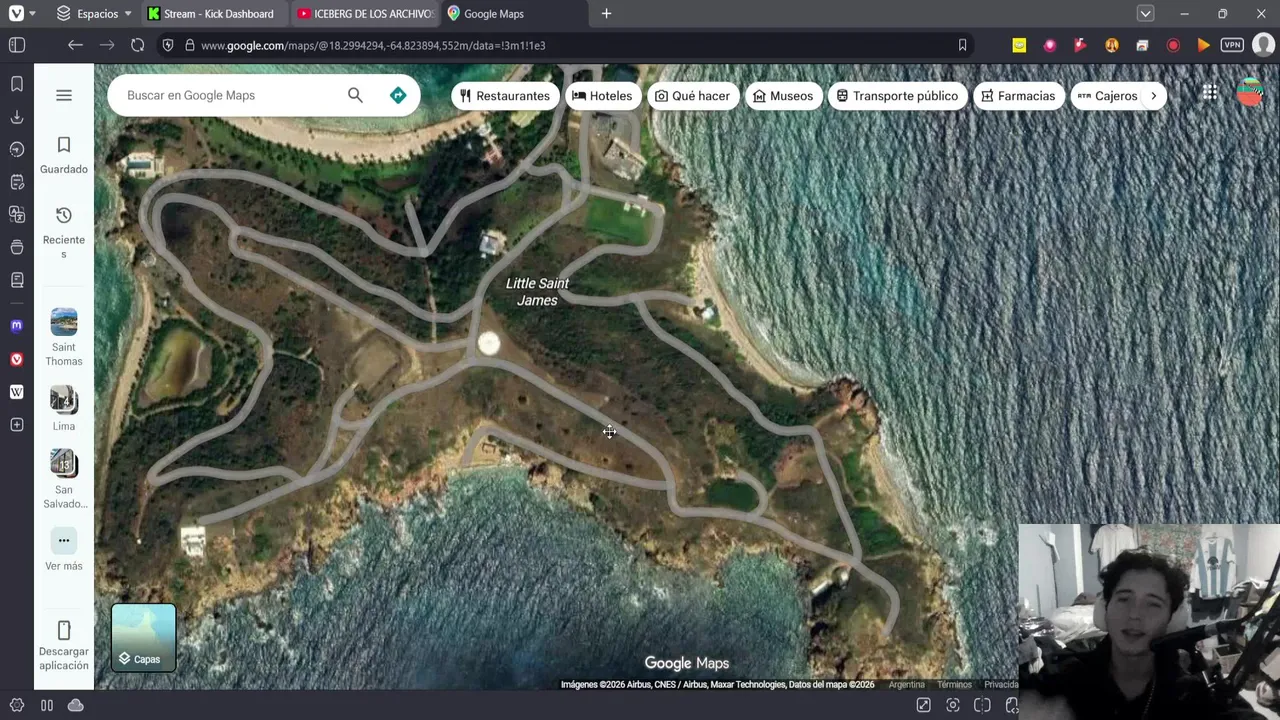The height and width of the screenshot is (720, 1280).
Task: Open the Reading list side panel
Action: [x=17, y=279]
